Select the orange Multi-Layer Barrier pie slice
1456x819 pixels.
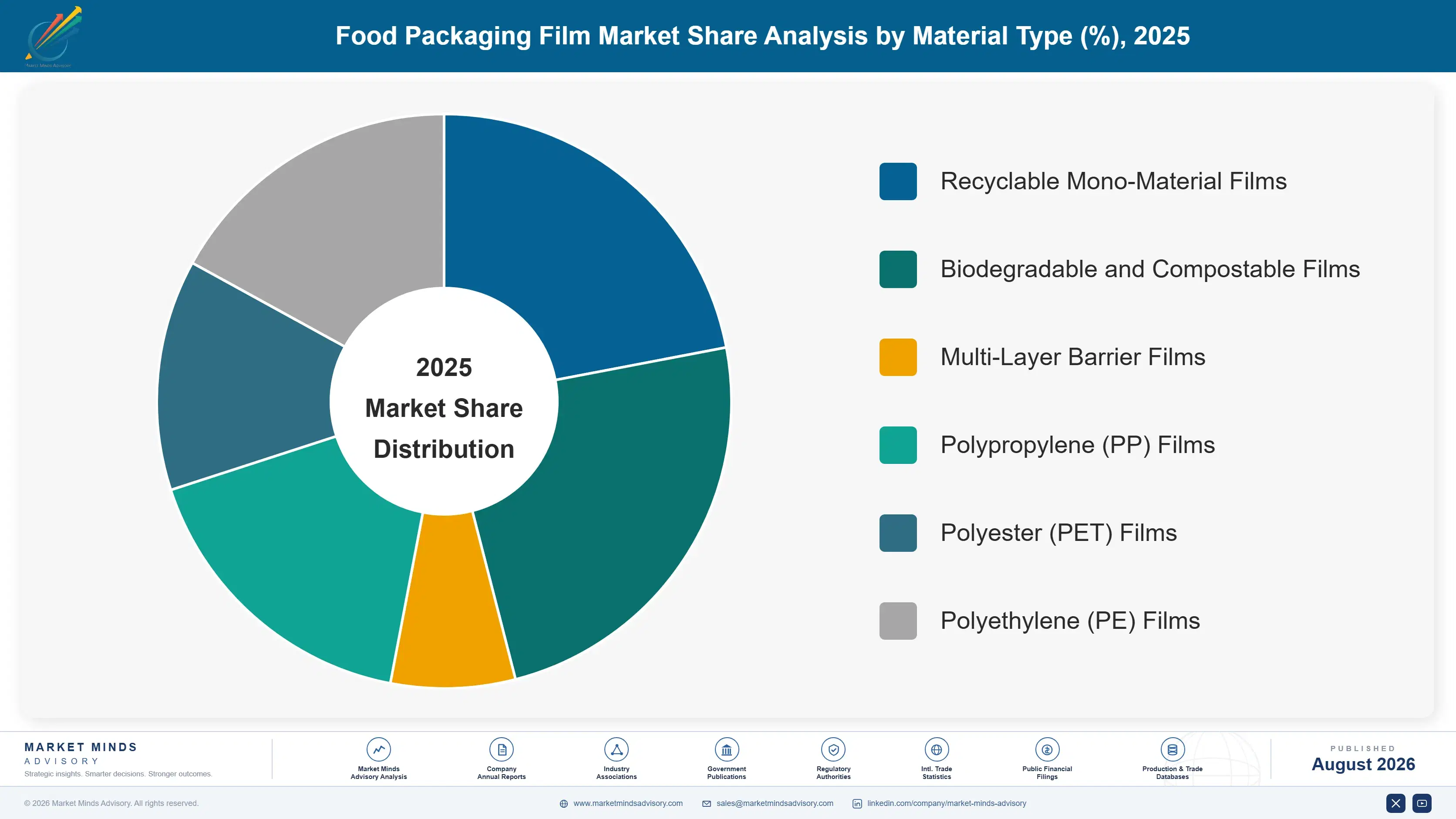point(452,601)
